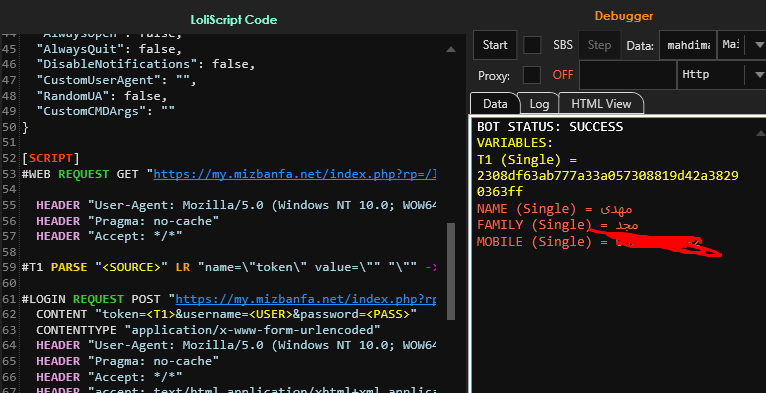Expand the Http proxy type dropdown

759,75
